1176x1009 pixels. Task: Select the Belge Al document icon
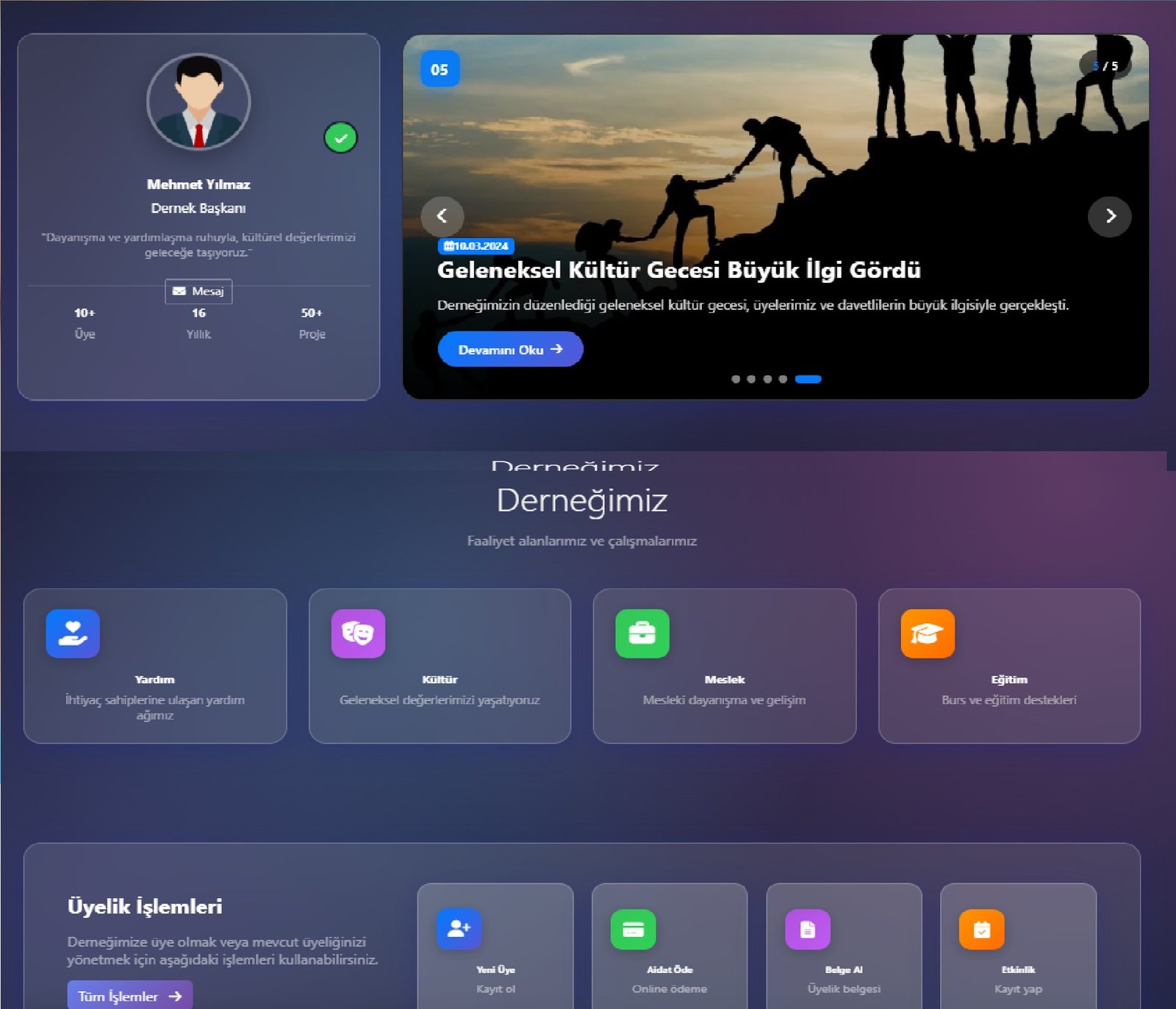[x=808, y=929]
